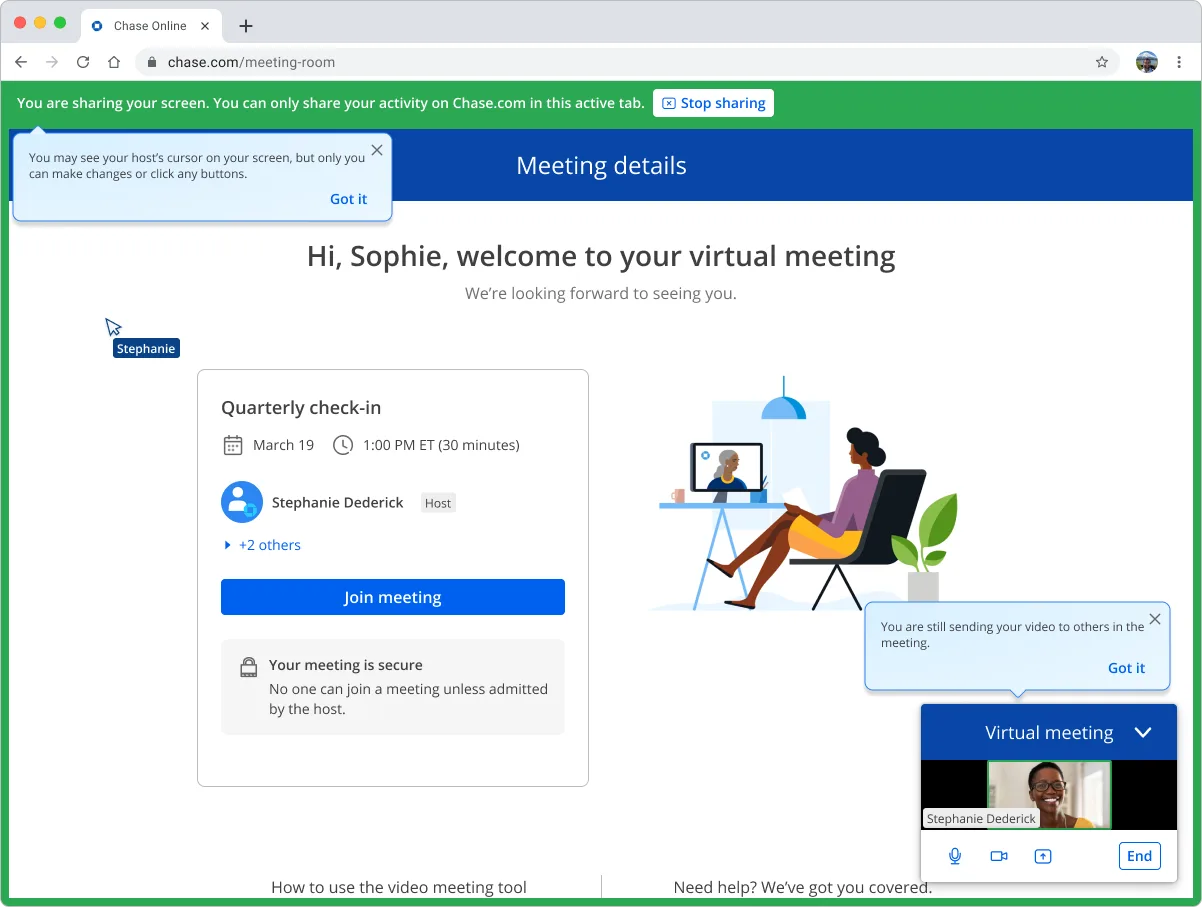Click Stephanie Dederick's host avatar icon
Image resolution: width=1202 pixels, height=914 pixels.
[x=241, y=502]
